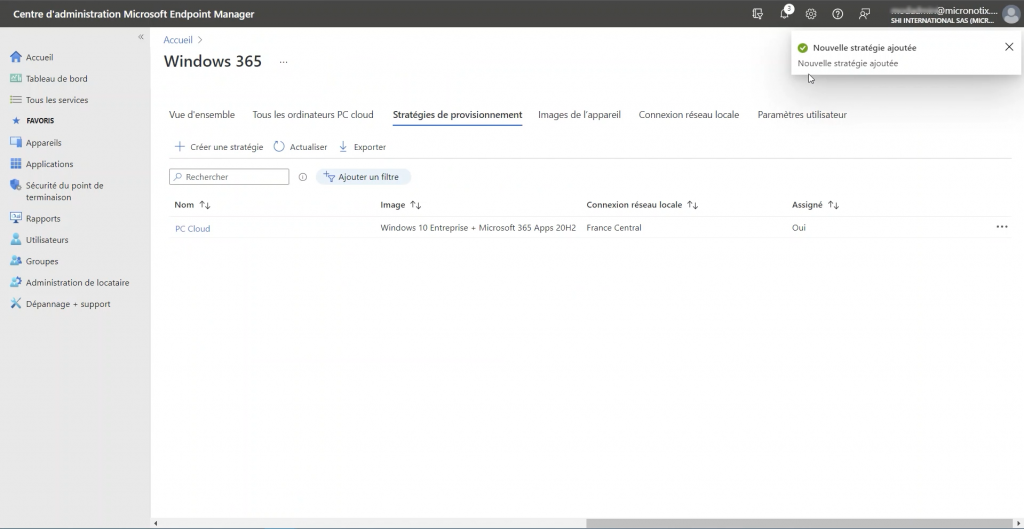The height and width of the screenshot is (529, 1024).
Task: Select the Stratégies de provisionnement tab
Action: pos(457,114)
